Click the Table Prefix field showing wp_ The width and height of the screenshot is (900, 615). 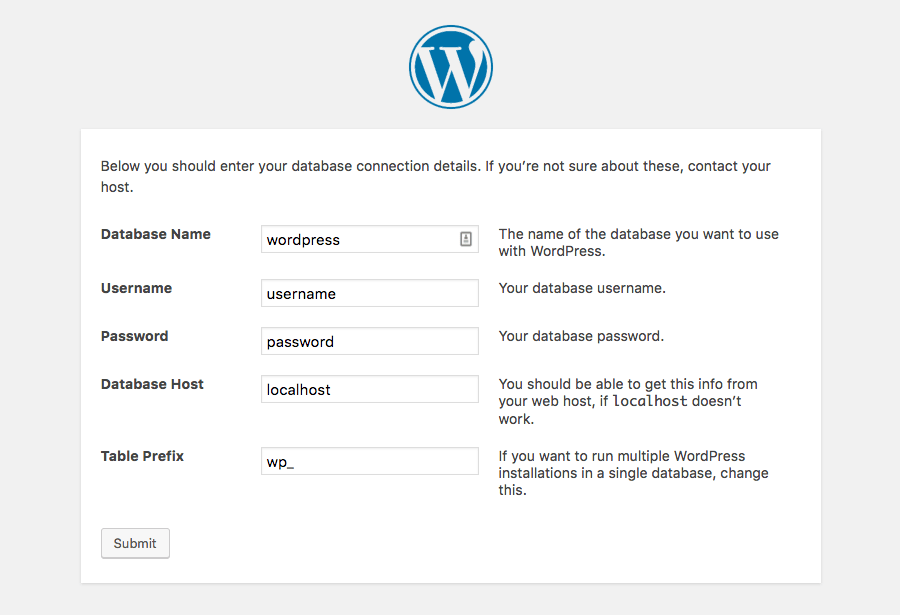pos(369,460)
